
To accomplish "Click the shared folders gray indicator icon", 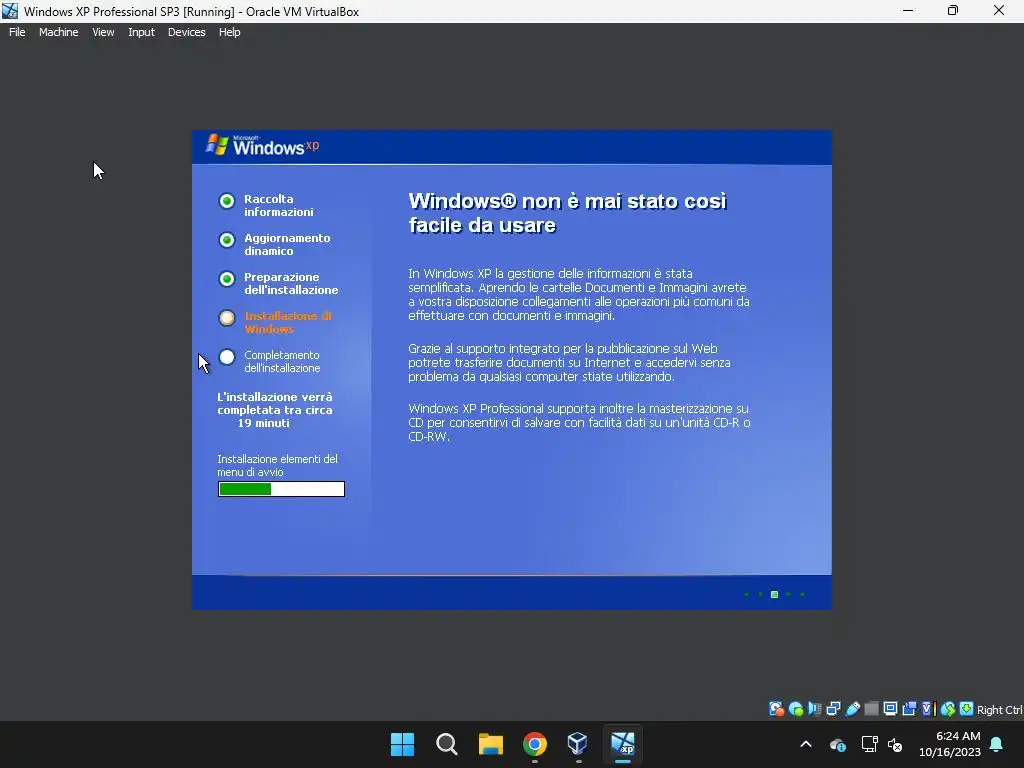I will point(871,709).
